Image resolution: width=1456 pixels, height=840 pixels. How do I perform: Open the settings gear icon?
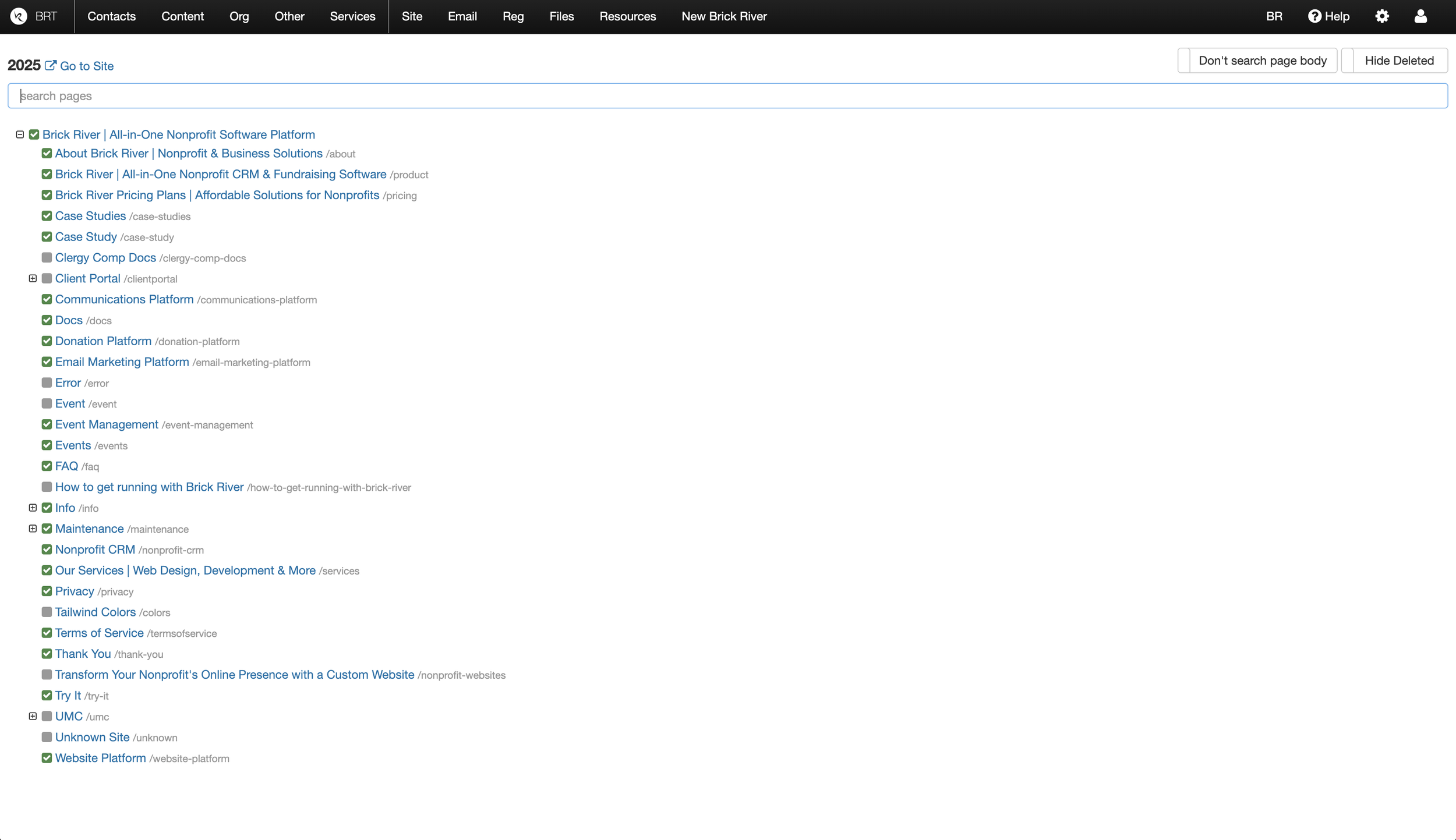[x=1382, y=16]
